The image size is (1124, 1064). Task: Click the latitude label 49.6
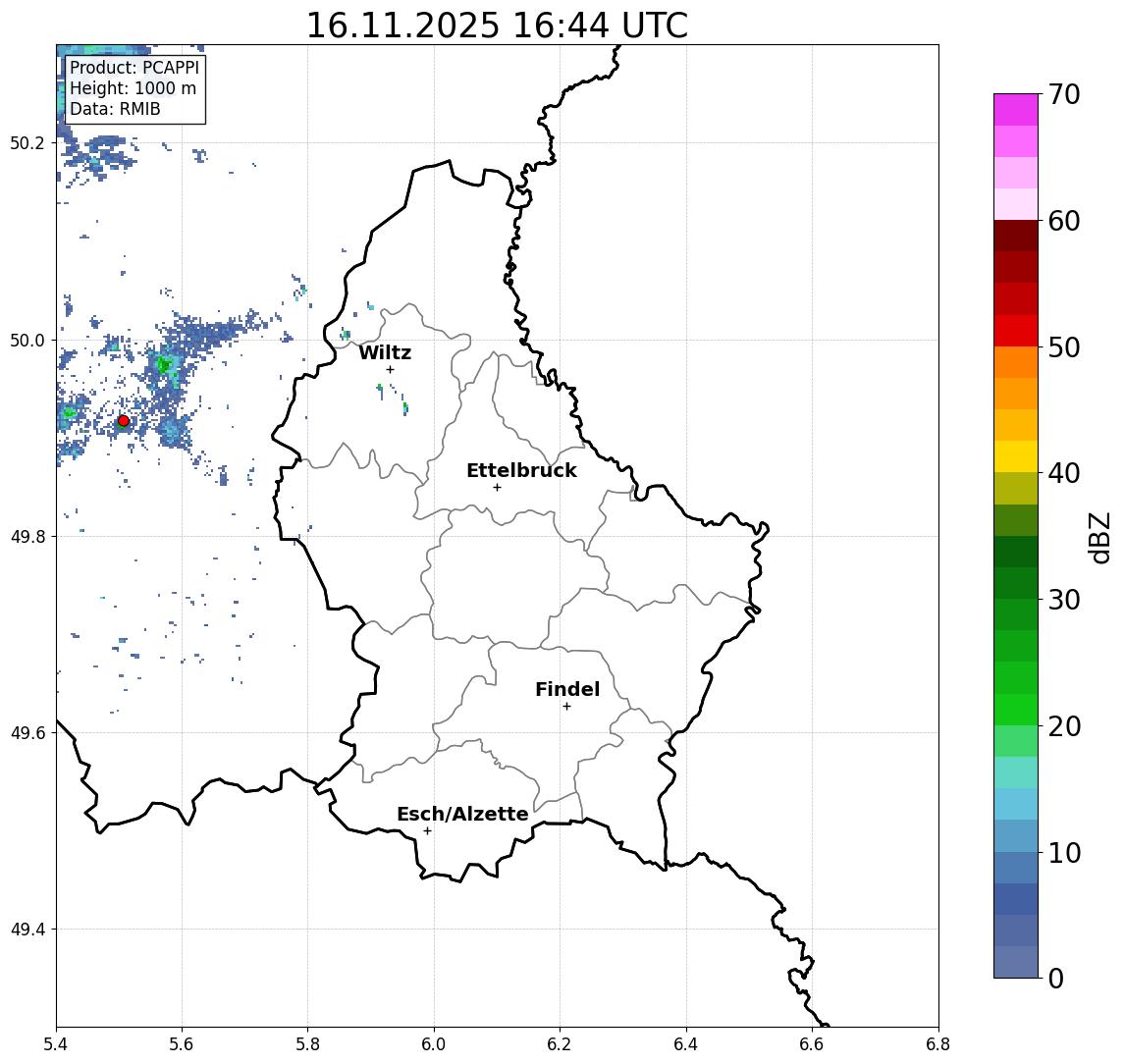click(27, 733)
